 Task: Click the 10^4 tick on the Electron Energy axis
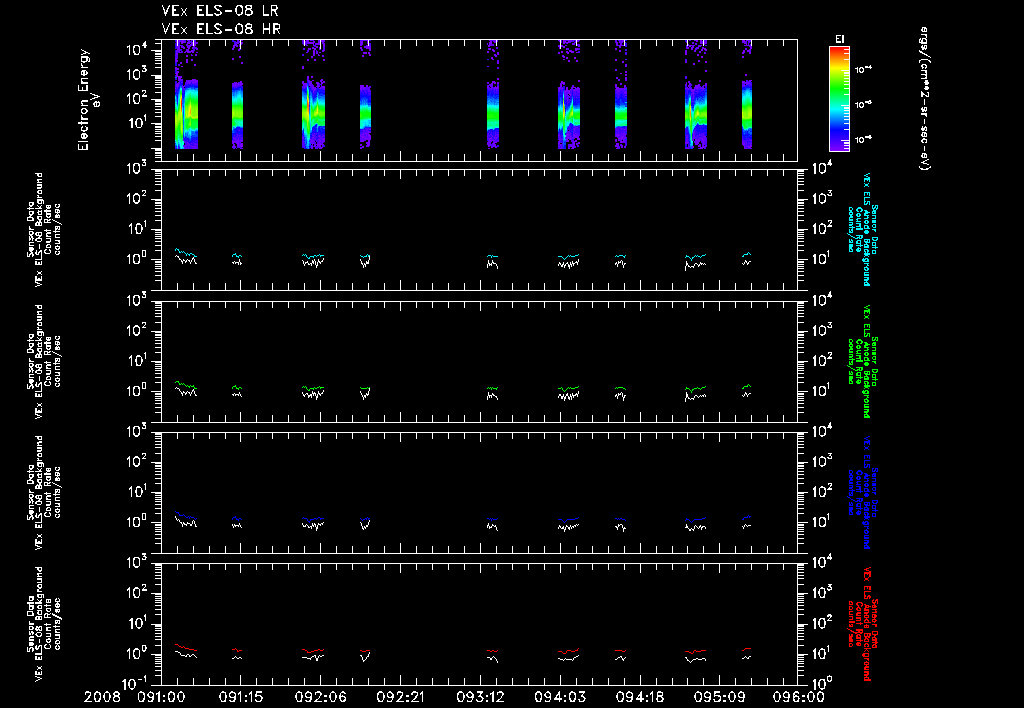(x=139, y=50)
